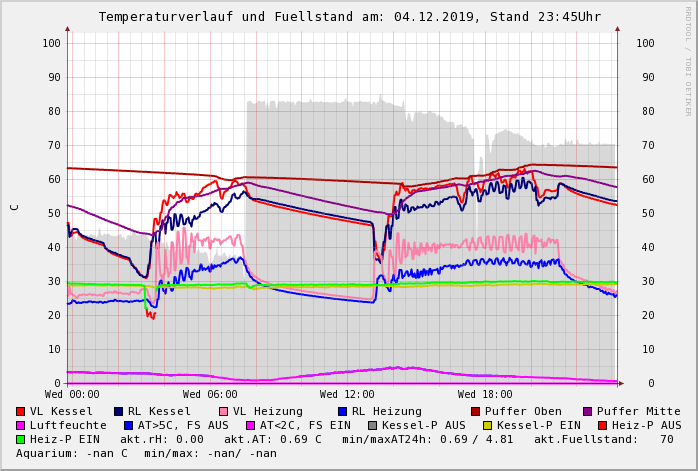Click the chart title 'Temperaturverlauf und Fuellstand'
Screen dimensions: 698x471
262,17
